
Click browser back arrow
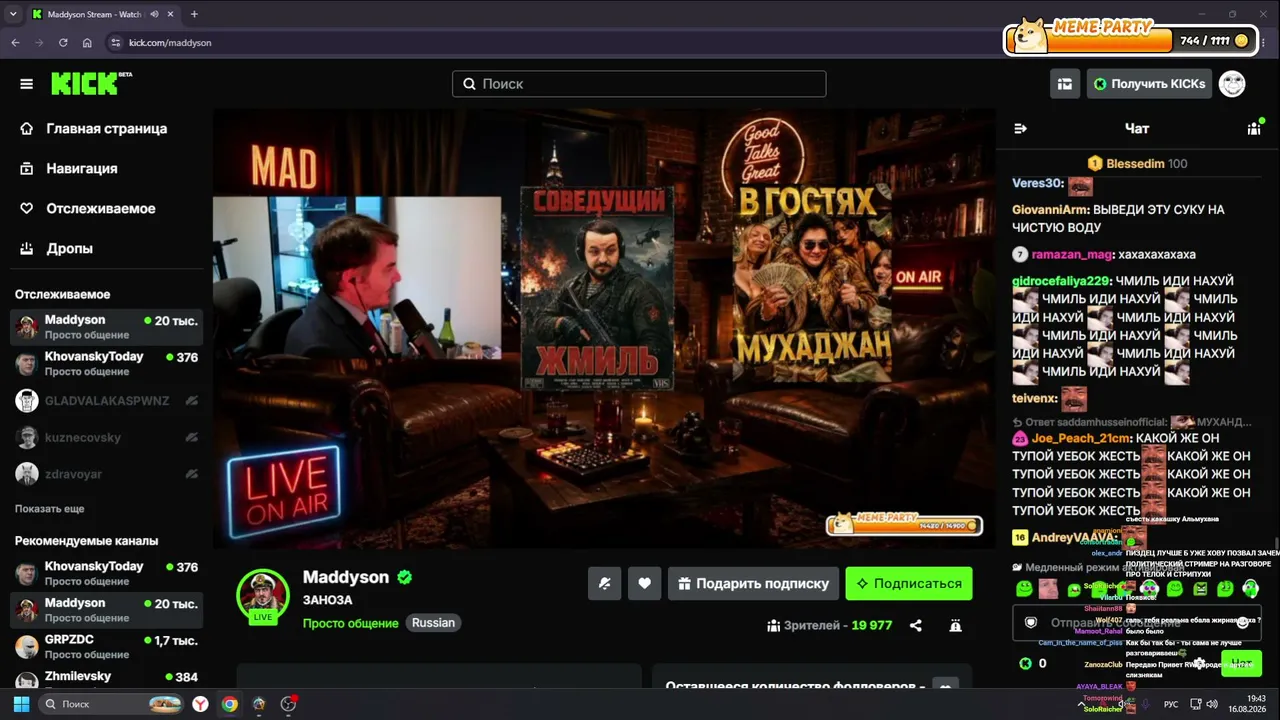click(15, 43)
